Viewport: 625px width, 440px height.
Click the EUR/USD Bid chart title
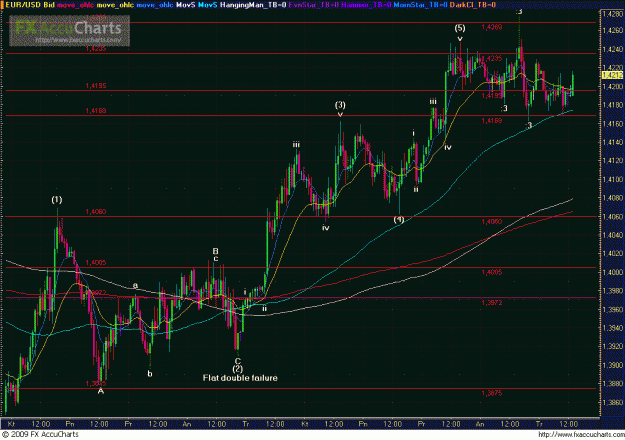click(x=29, y=5)
